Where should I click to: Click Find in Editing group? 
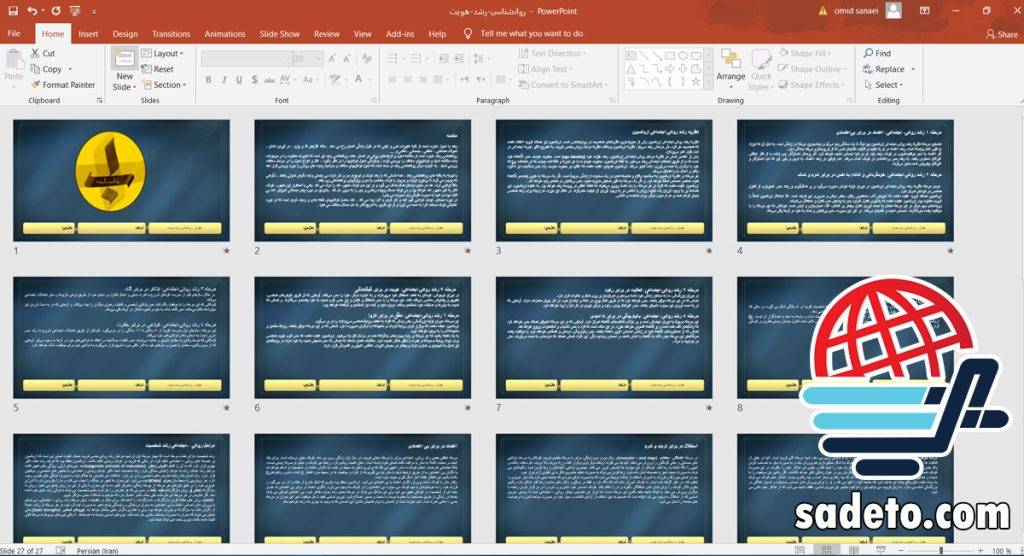[x=877, y=53]
